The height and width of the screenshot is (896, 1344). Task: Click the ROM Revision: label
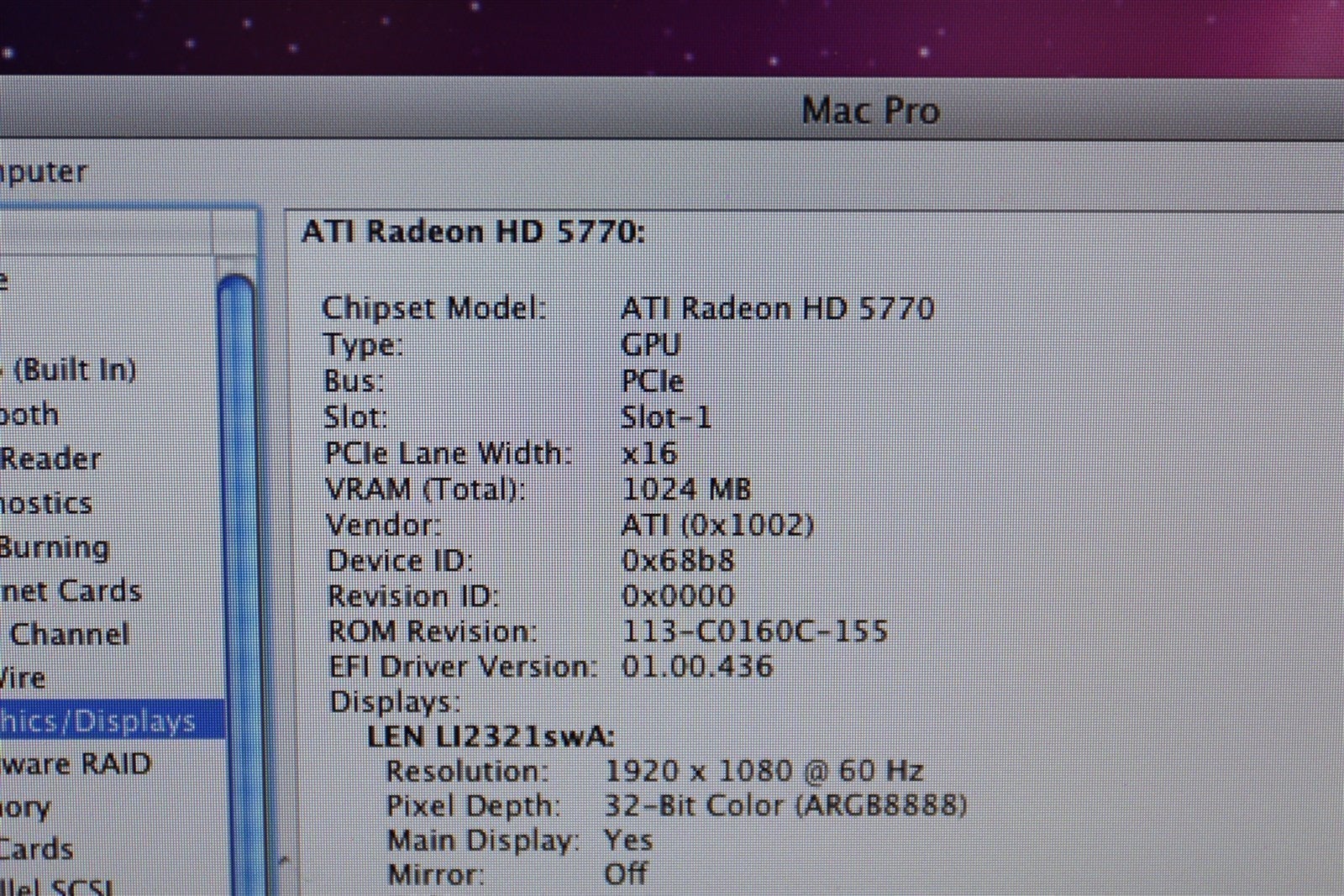[x=432, y=631]
